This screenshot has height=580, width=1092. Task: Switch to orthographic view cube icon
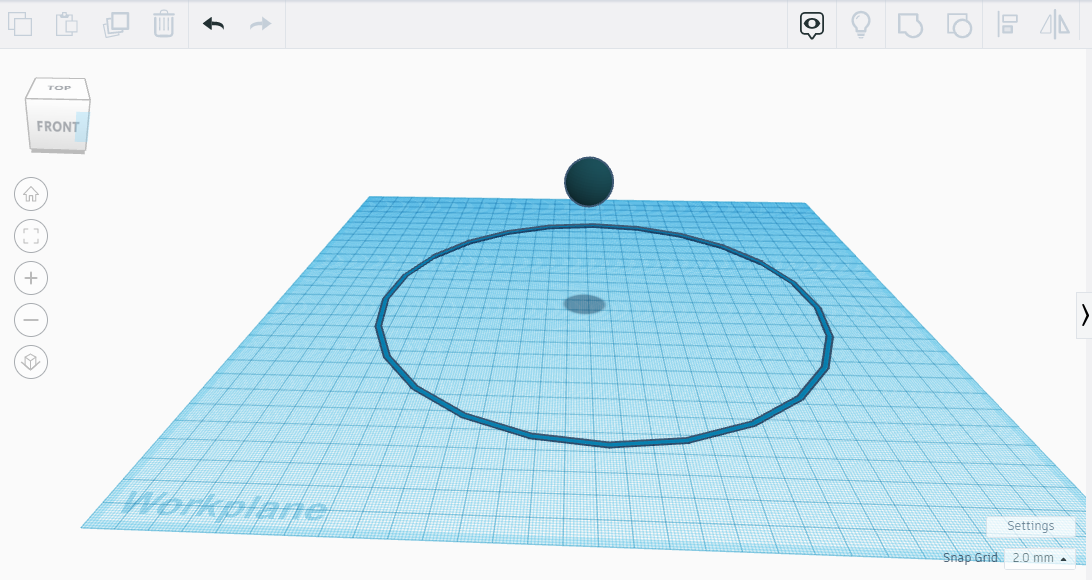pyautogui.click(x=31, y=362)
